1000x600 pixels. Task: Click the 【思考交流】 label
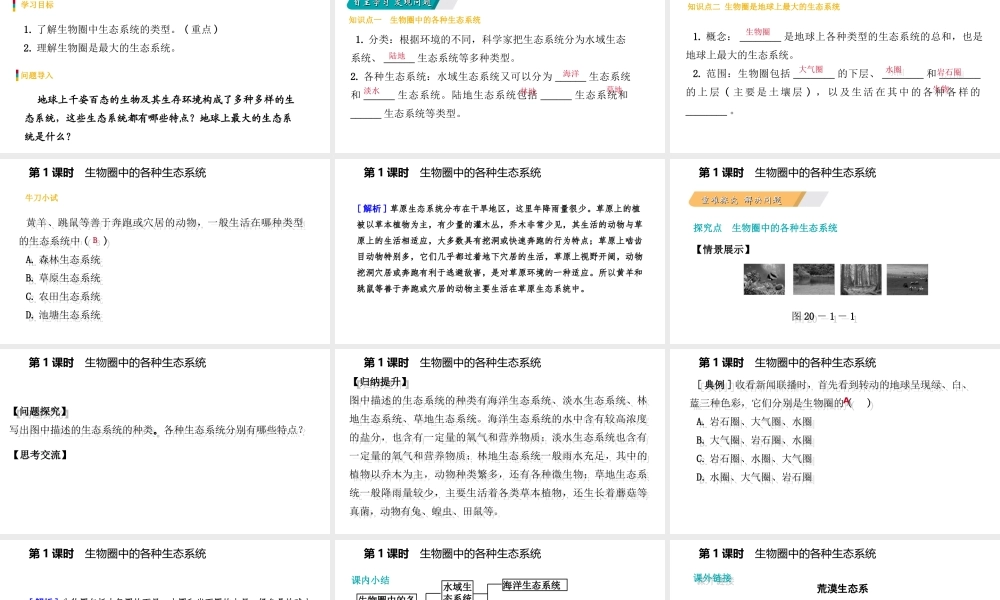point(39,455)
